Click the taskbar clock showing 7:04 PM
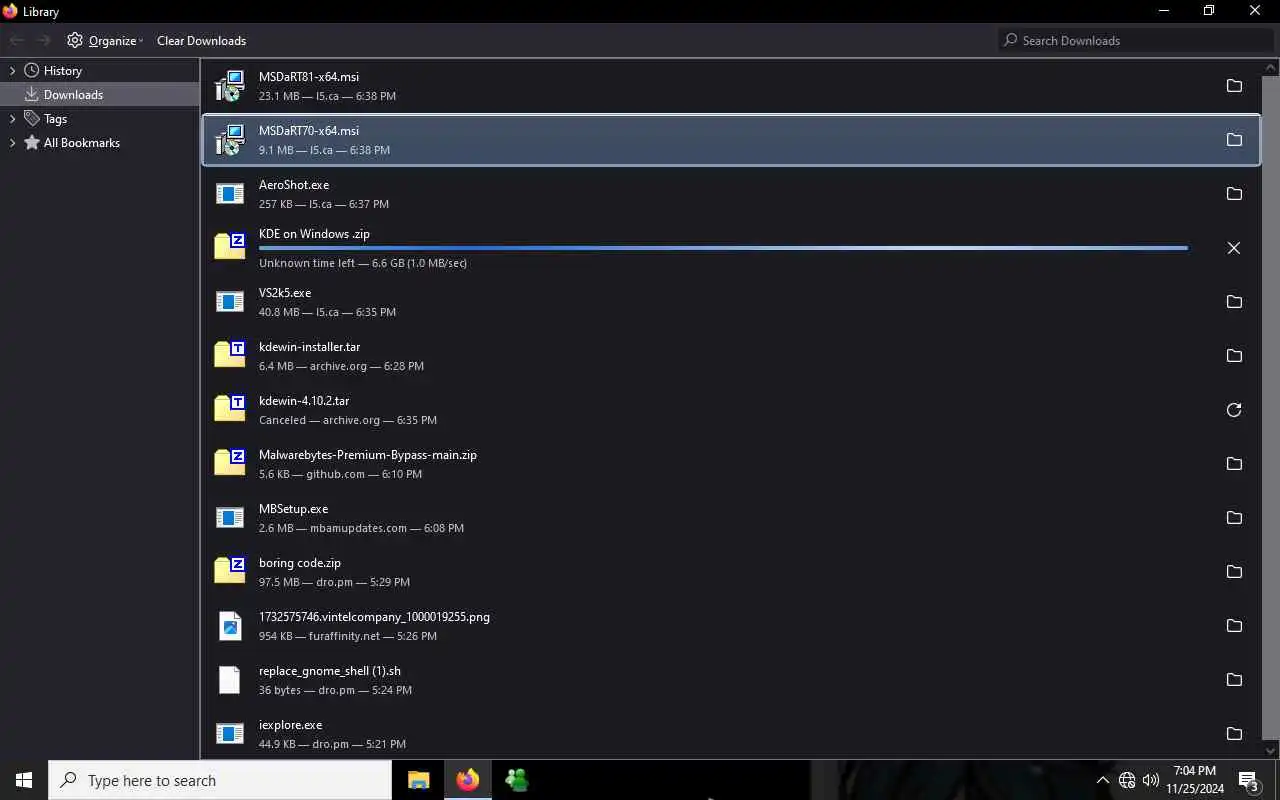1280x800 pixels. [x=1195, y=780]
